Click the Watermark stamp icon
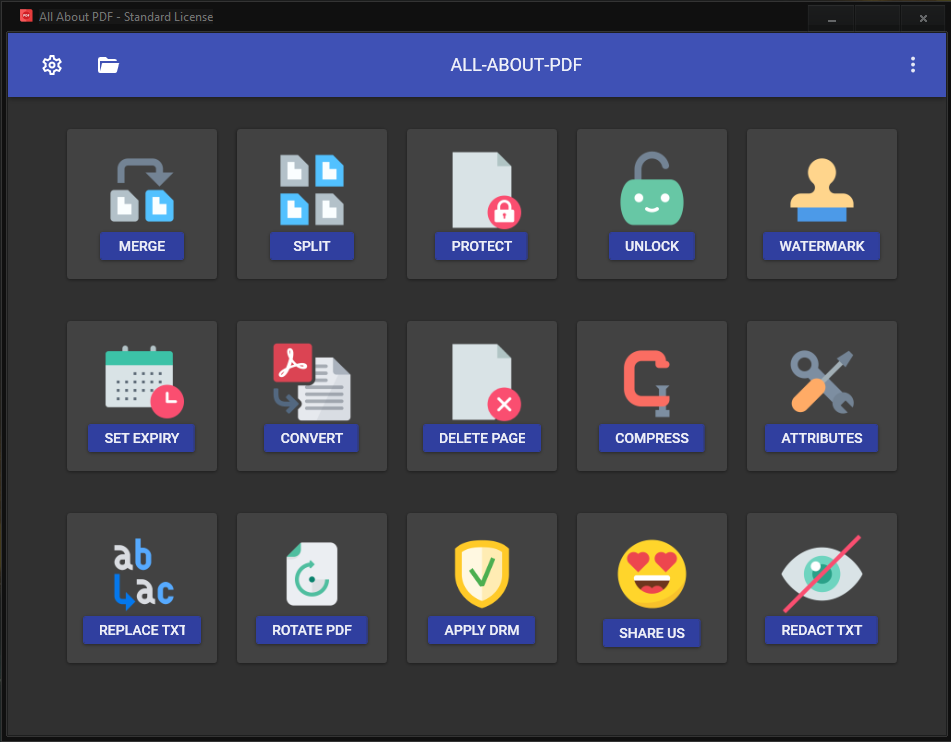 click(x=822, y=190)
